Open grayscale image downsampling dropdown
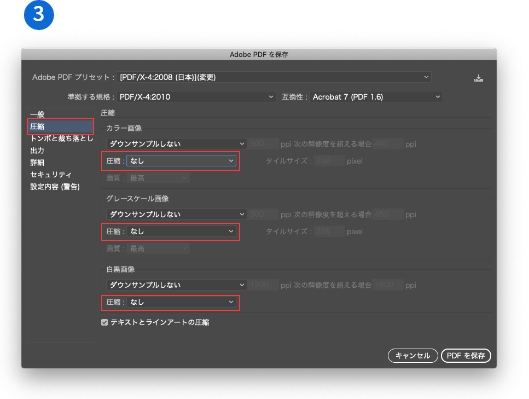This screenshot has width=529, height=399. click(x=176, y=214)
